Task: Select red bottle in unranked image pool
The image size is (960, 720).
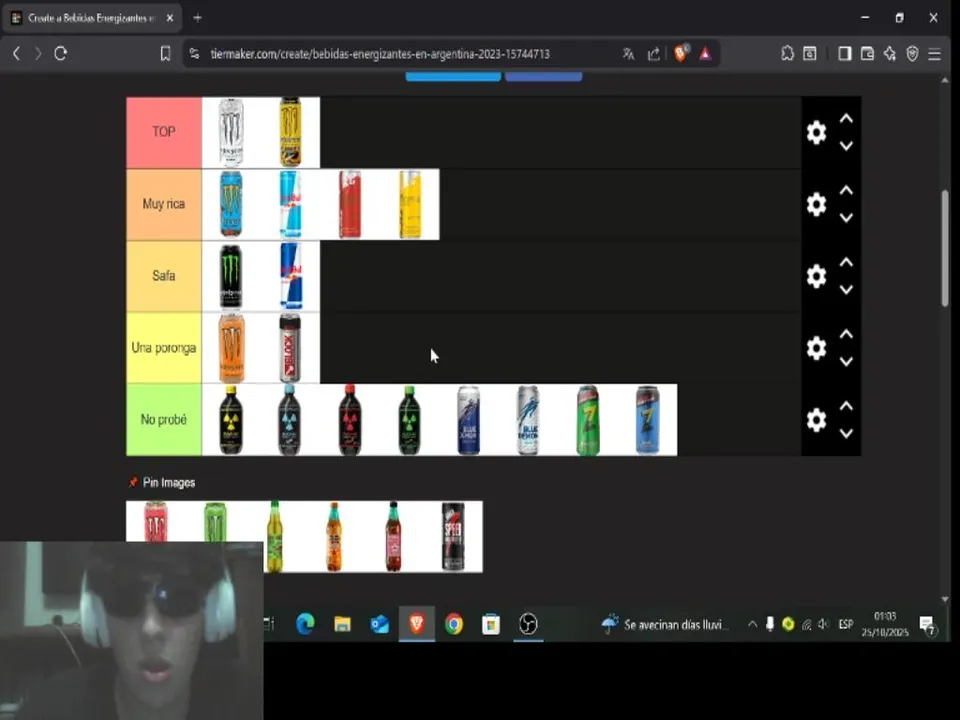Action: (394, 537)
